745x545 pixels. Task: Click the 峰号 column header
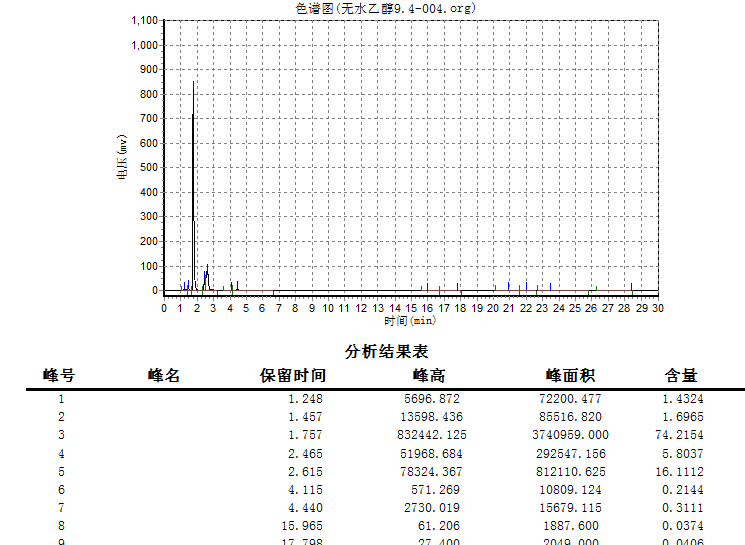[x=59, y=375]
